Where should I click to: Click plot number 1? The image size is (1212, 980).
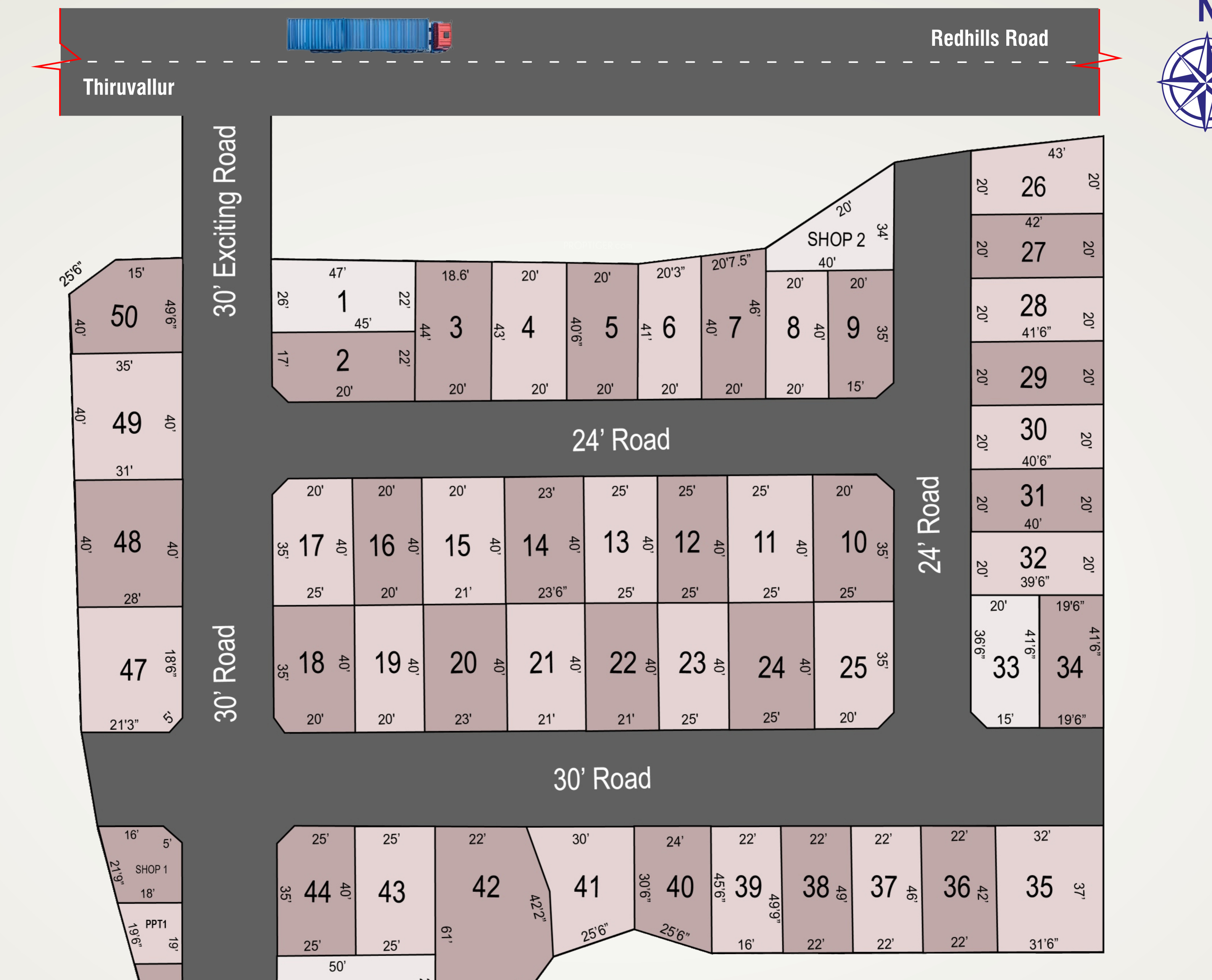(342, 301)
